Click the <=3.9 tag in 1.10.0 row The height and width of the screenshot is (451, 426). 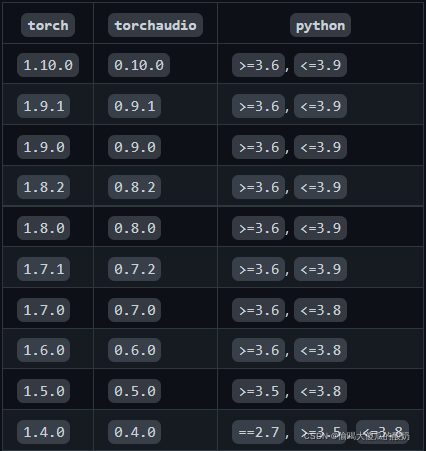(320, 65)
